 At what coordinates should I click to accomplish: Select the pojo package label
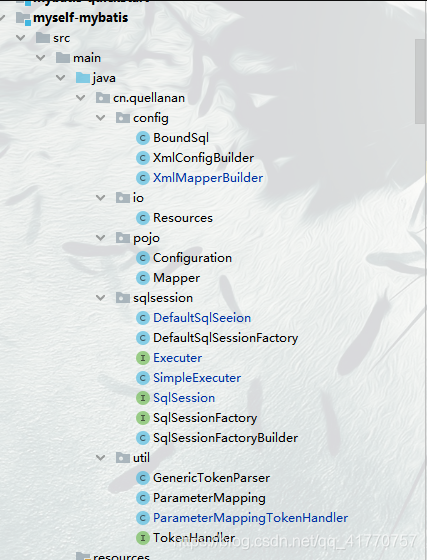146,238
